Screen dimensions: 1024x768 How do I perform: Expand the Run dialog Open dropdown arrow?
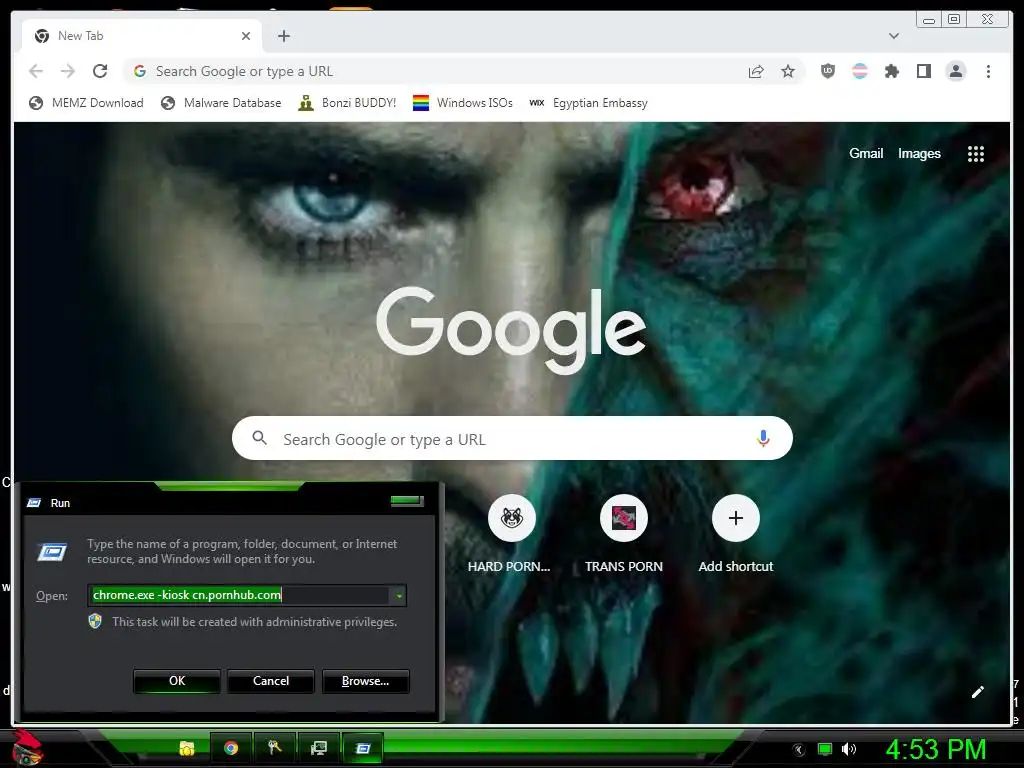[399, 596]
